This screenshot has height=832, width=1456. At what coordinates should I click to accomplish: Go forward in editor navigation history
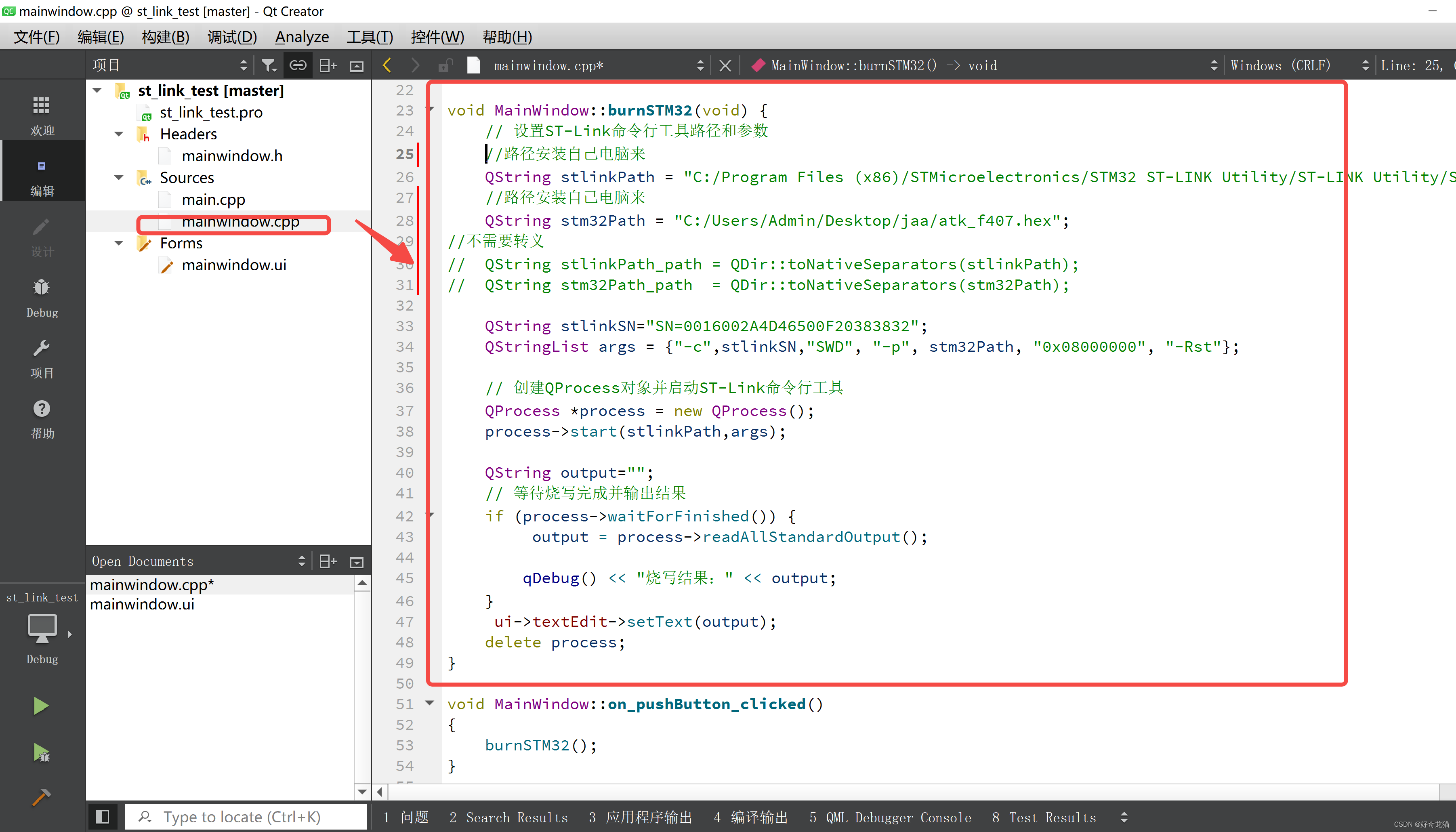coord(416,65)
